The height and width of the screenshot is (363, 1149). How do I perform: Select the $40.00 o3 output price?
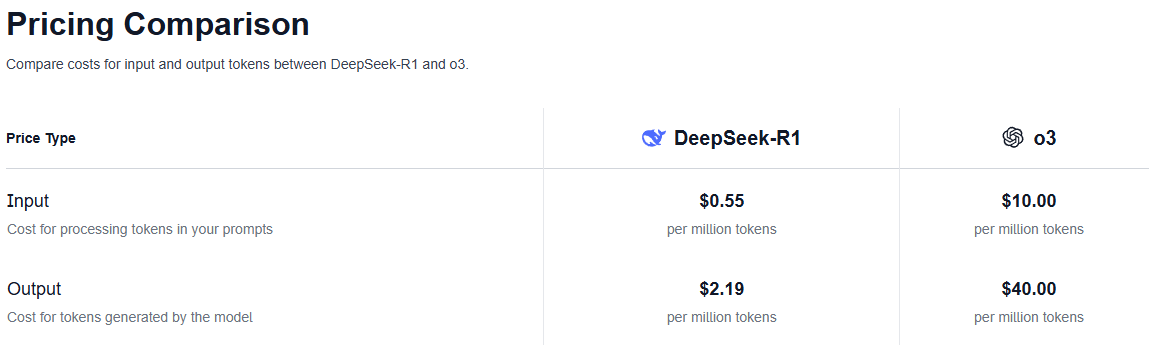click(1029, 289)
